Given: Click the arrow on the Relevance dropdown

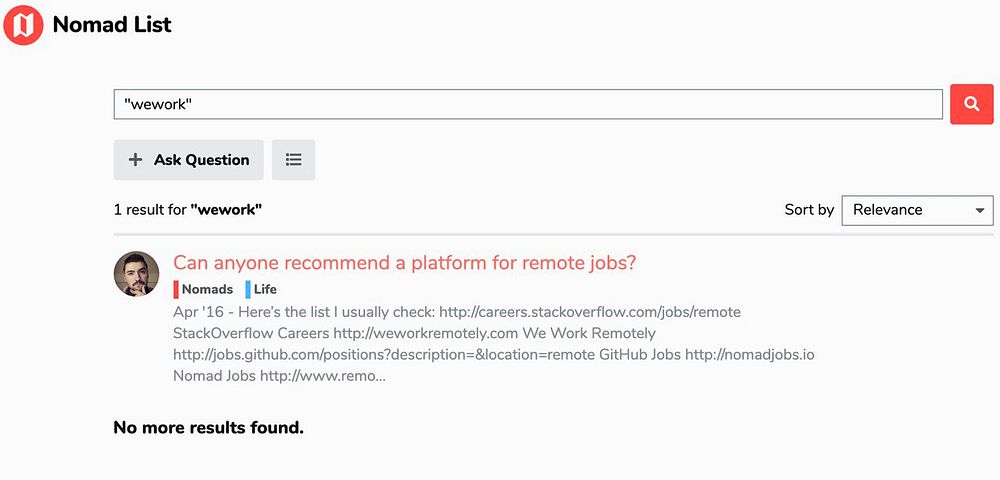Looking at the screenshot, I should click(980, 210).
